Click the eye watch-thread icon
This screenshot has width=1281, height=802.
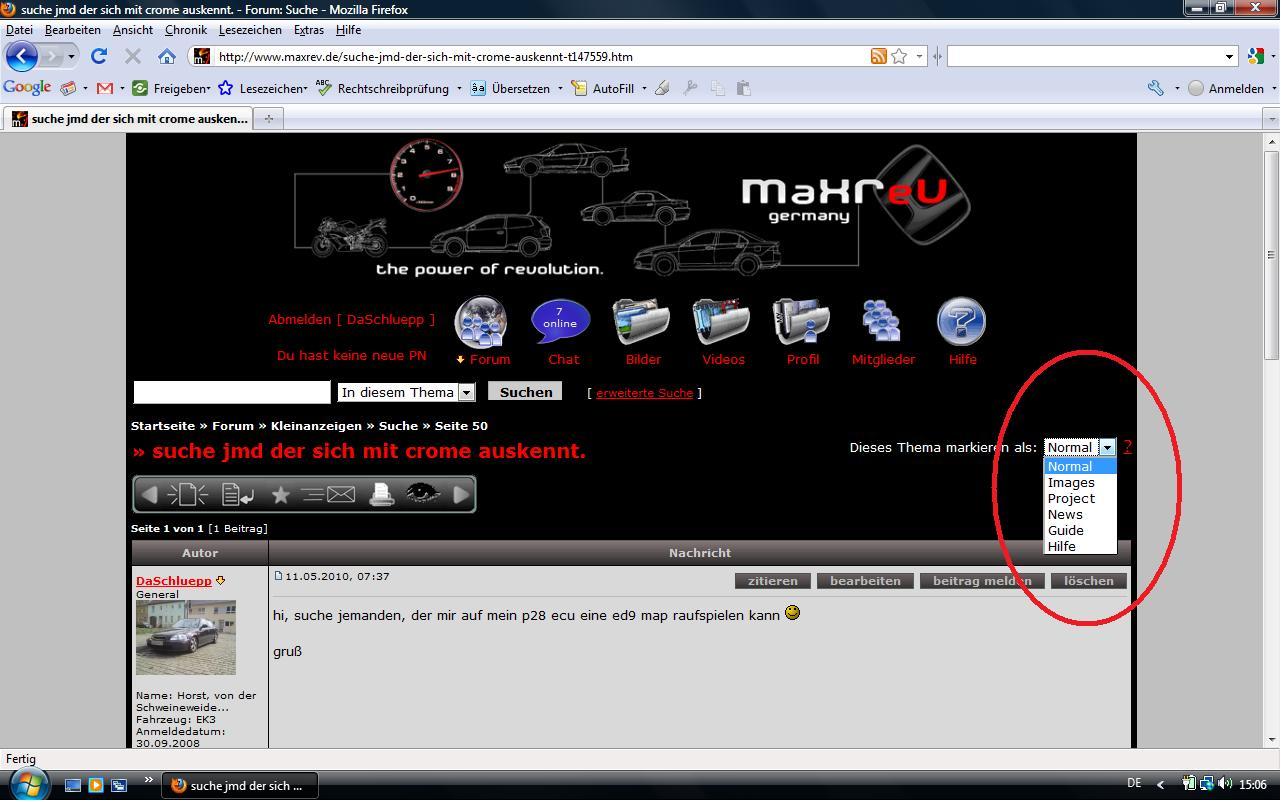(422, 494)
